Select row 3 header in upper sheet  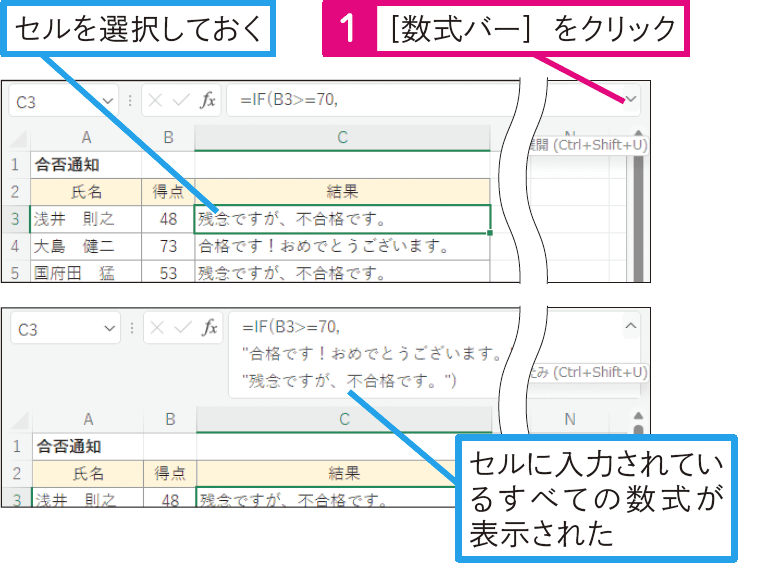(15, 219)
